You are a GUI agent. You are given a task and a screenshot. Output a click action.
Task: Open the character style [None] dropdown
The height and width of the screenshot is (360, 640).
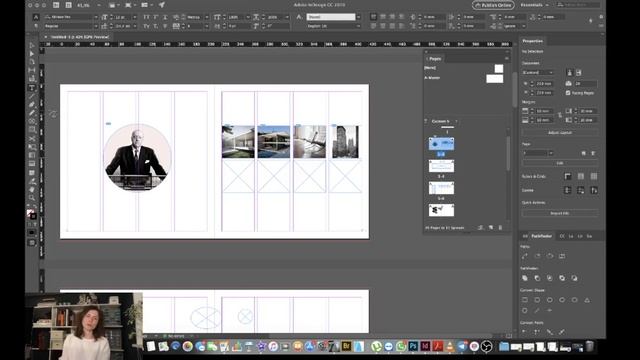coord(358,17)
